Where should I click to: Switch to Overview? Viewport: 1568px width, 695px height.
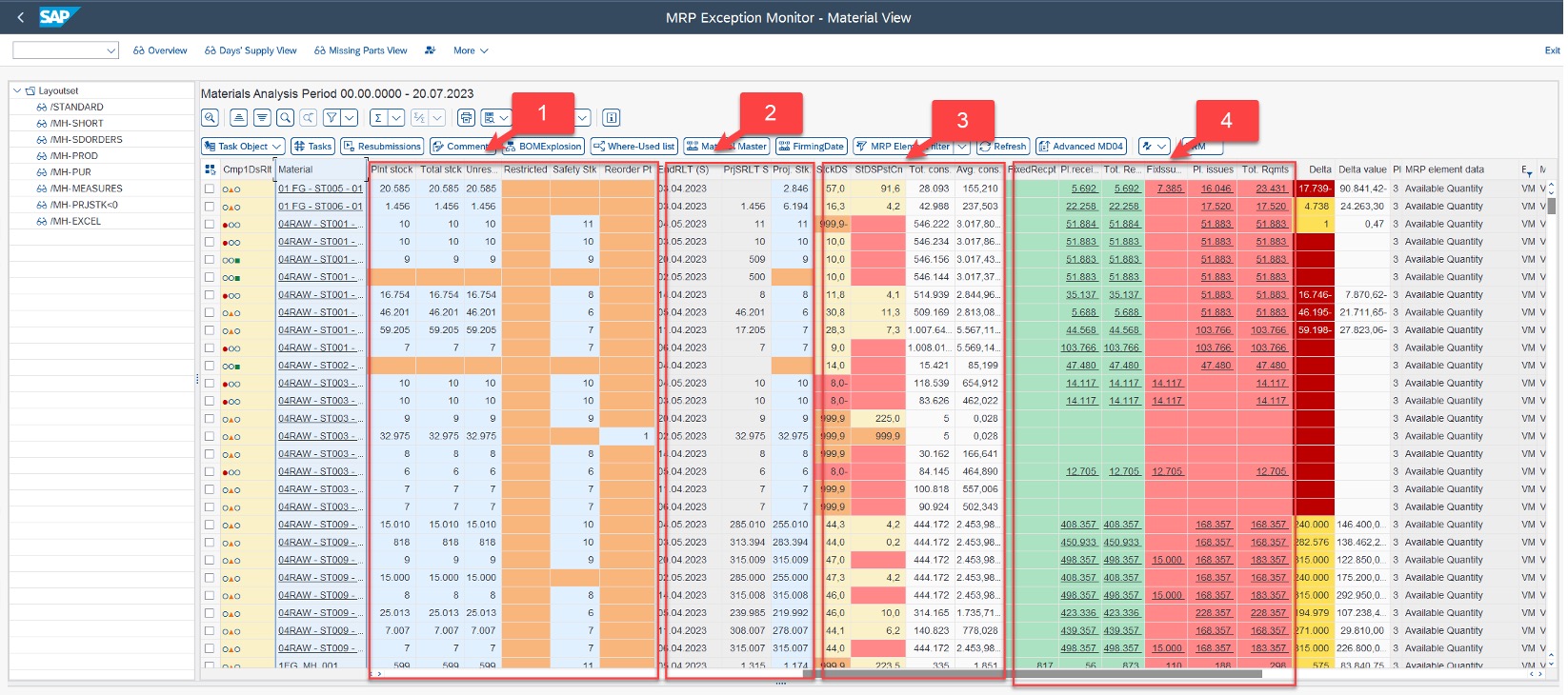pos(160,50)
